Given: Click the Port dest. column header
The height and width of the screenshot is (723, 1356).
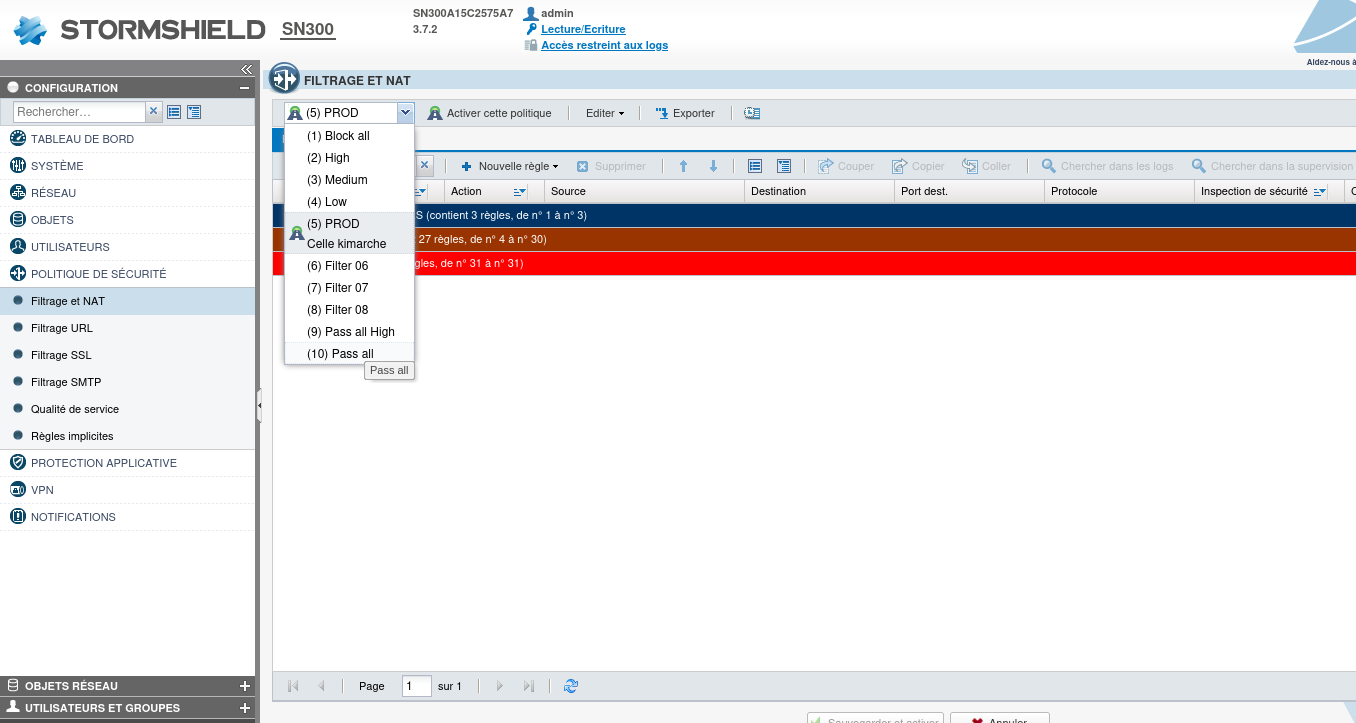Looking at the screenshot, I should tap(969, 191).
